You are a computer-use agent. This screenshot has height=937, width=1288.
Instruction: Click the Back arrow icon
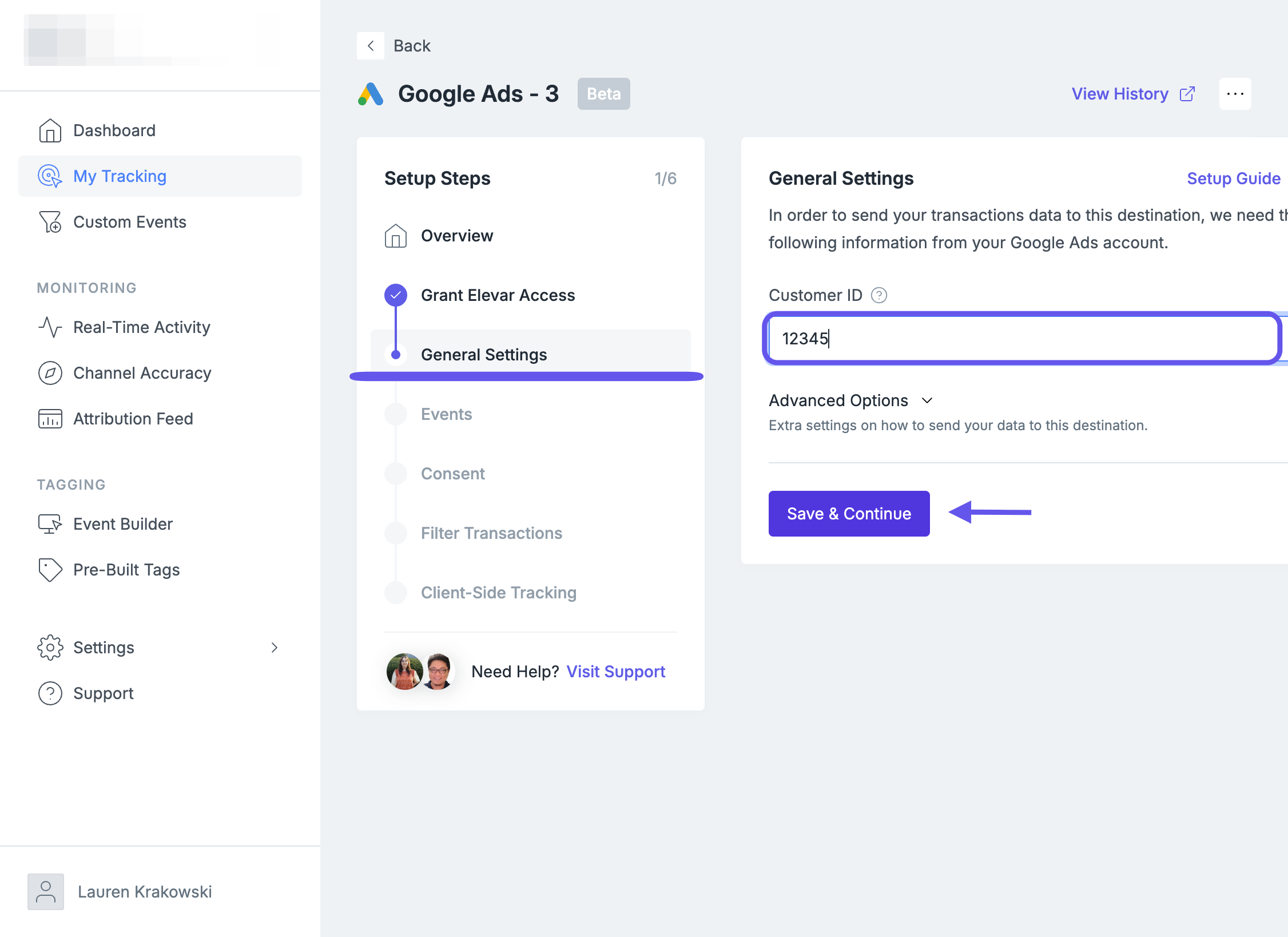pyautogui.click(x=371, y=46)
